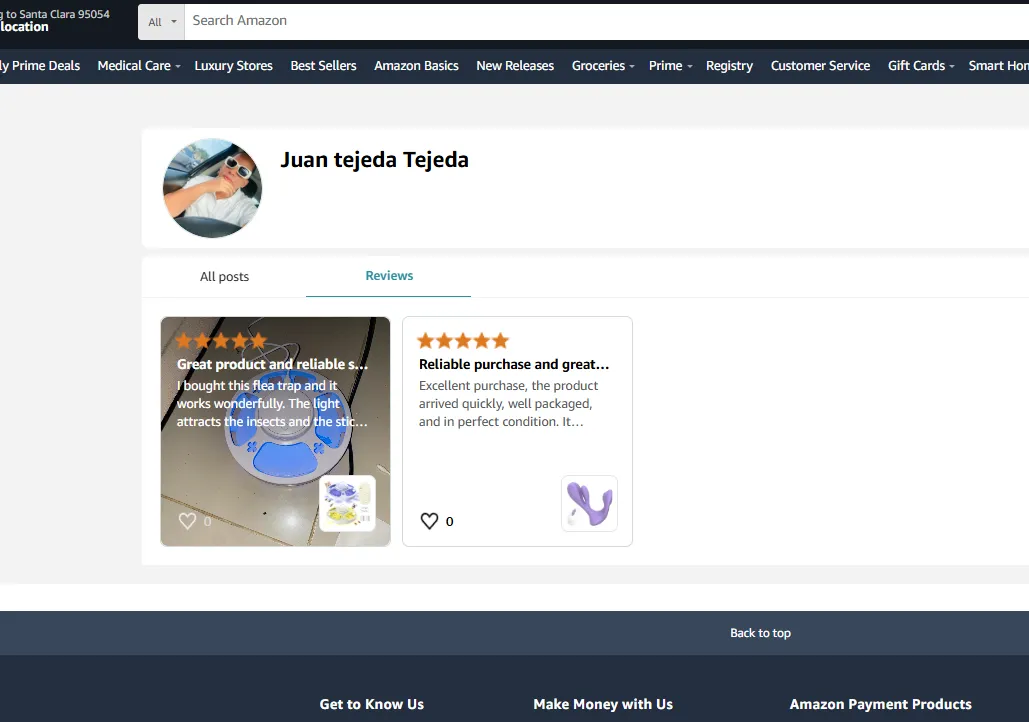Expand the Medical Care menu
Image resolution: width=1029 pixels, height=722 pixels.
click(137, 65)
